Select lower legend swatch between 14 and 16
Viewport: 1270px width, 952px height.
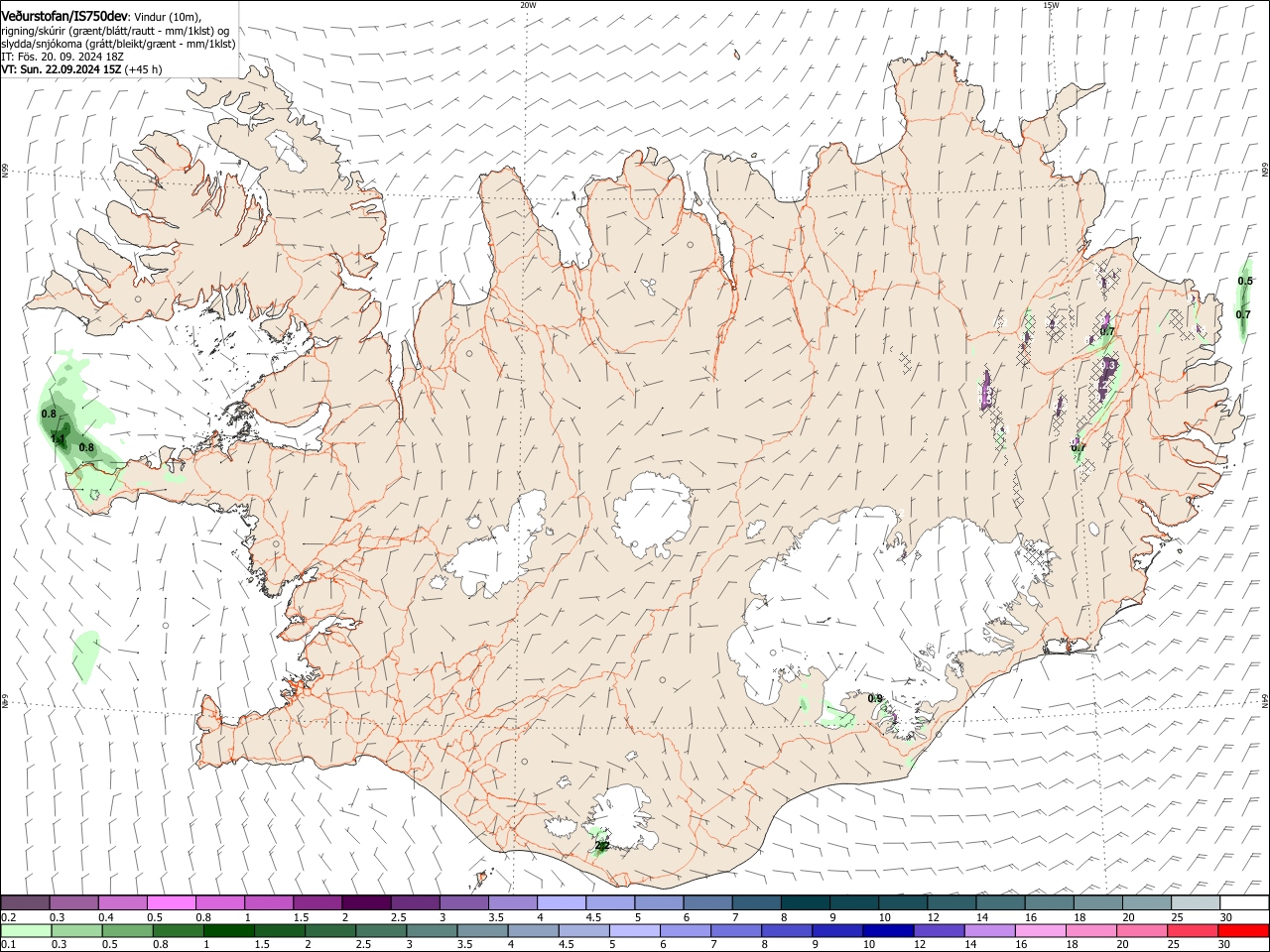pos(988,930)
